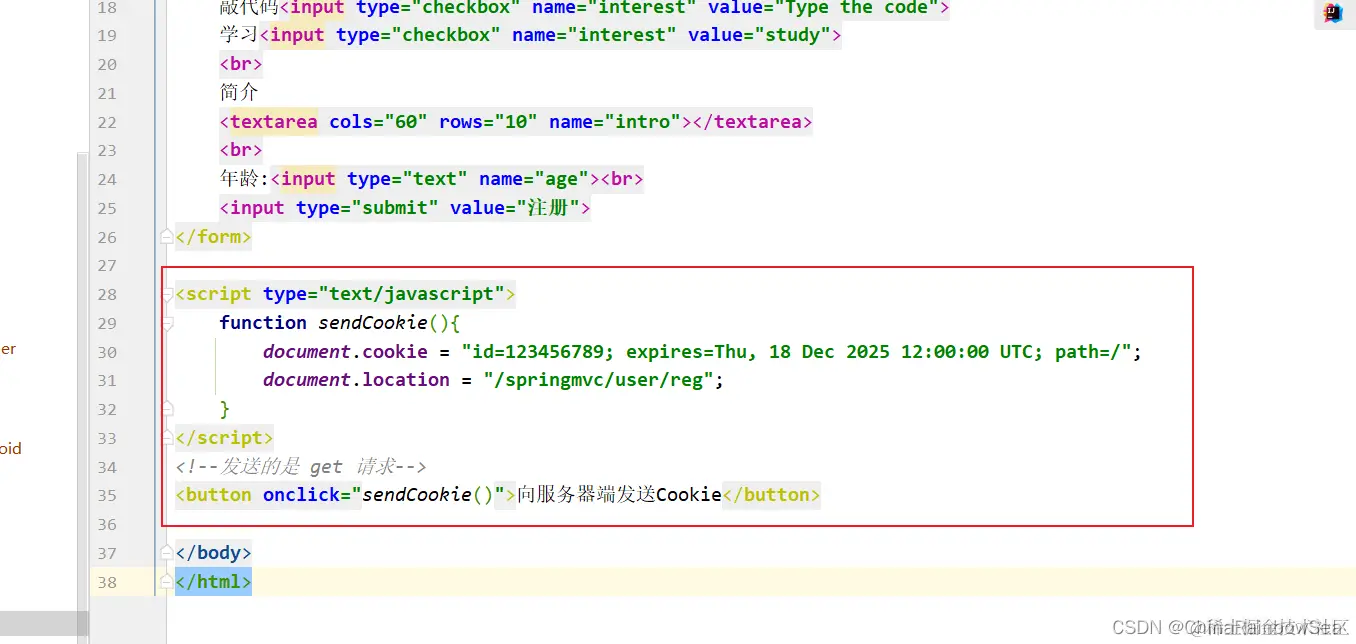Click line number 25 in gutter
The image size is (1356, 644).
(x=106, y=209)
